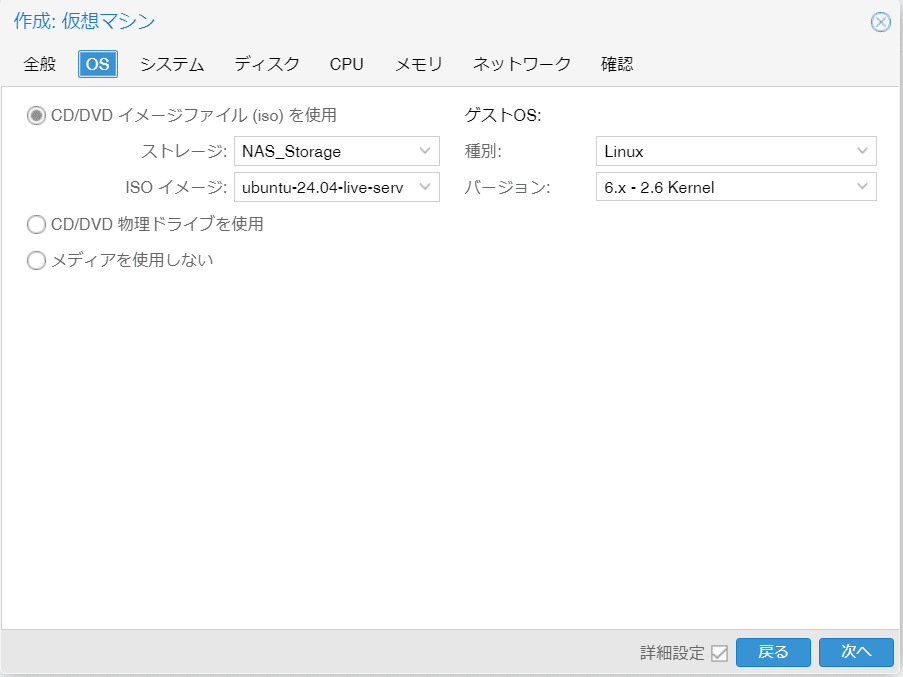Switch to the 全般 tab
Image resolution: width=903 pixels, height=677 pixels.
coord(40,64)
